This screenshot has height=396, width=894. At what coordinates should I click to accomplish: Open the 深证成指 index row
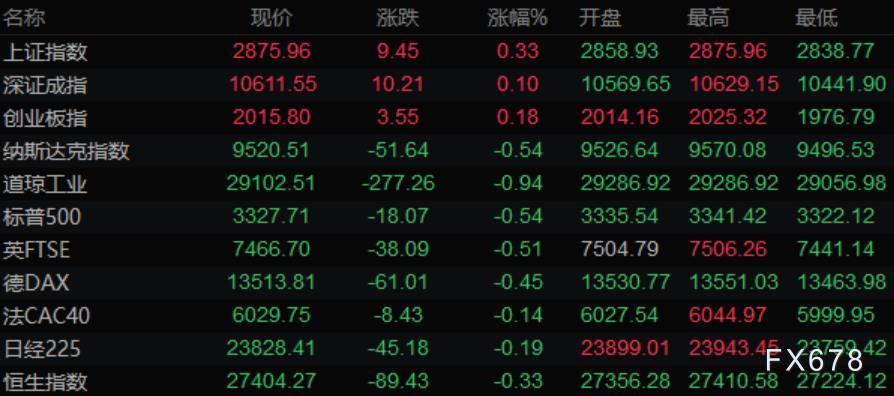point(447,85)
